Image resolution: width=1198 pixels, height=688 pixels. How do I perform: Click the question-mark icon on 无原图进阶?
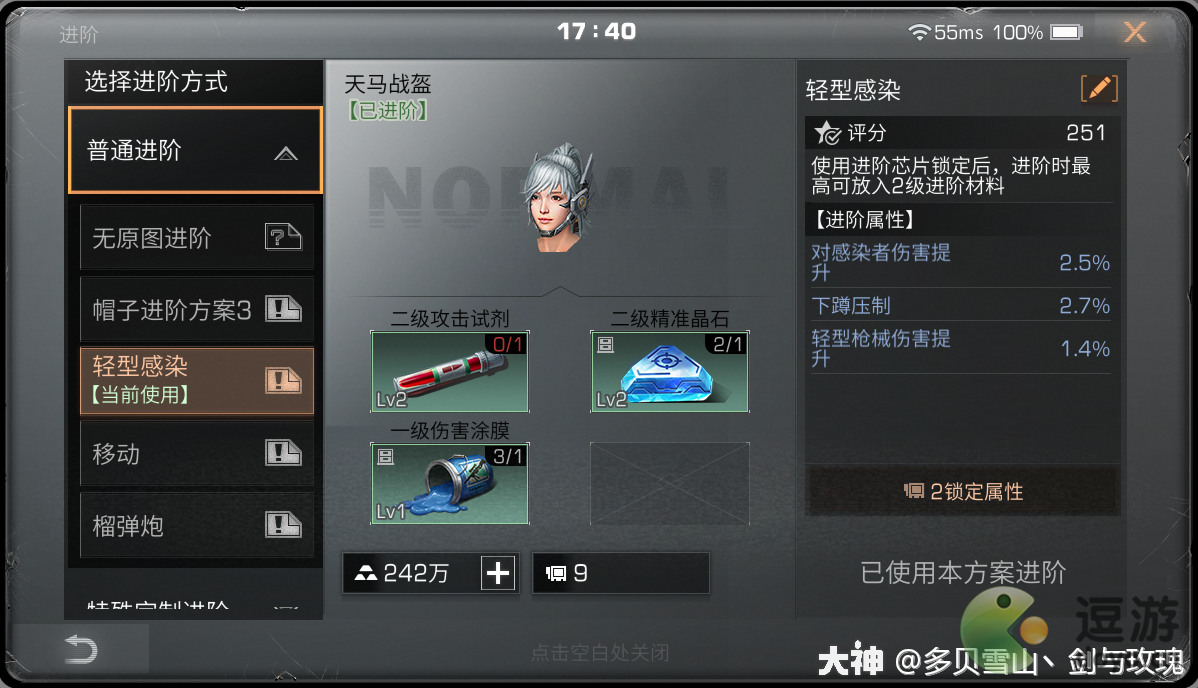click(x=283, y=237)
